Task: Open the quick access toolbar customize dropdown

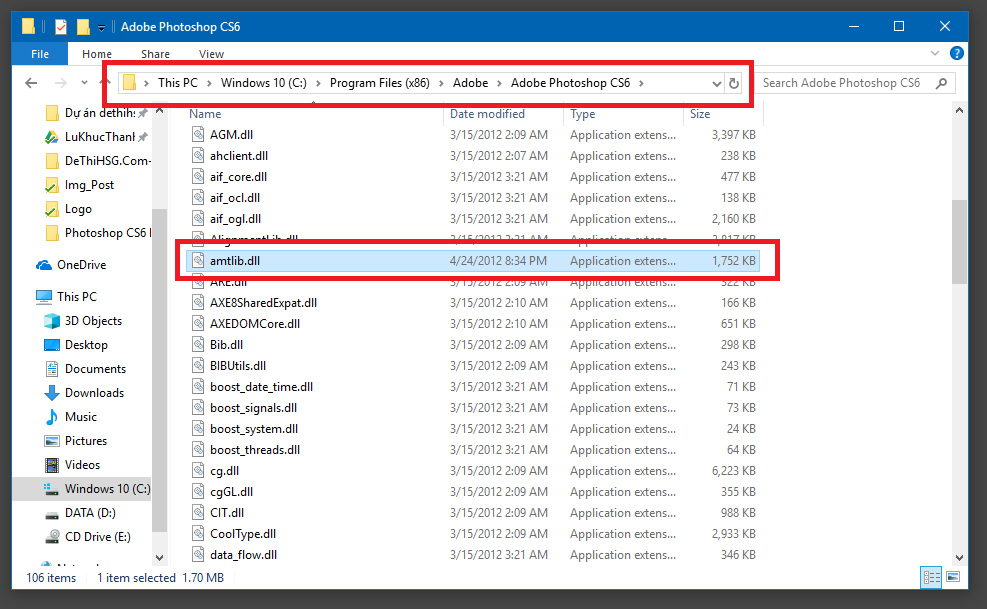Action: click(x=101, y=27)
